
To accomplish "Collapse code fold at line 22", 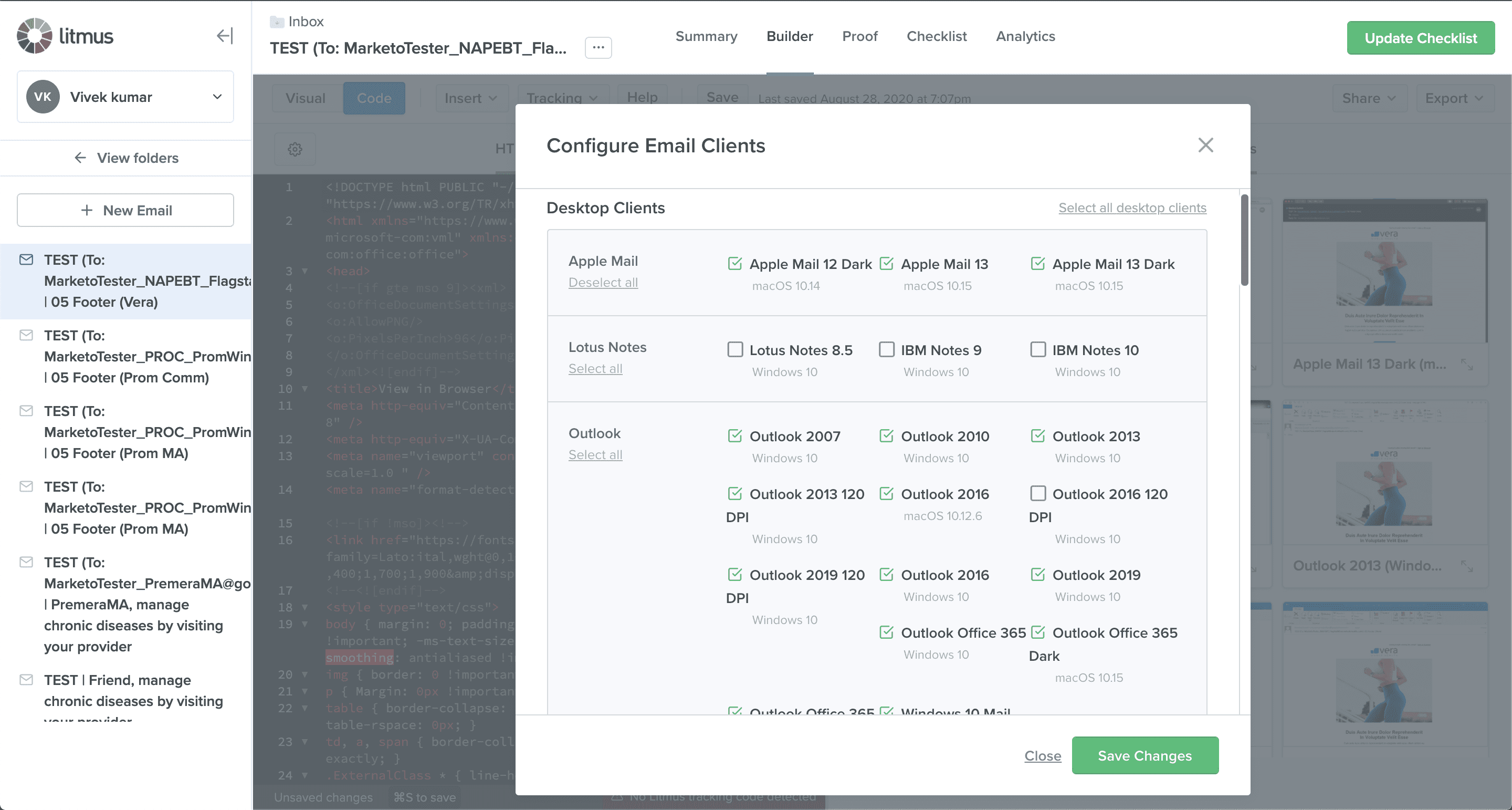I will pyautogui.click(x=304, y=708).
